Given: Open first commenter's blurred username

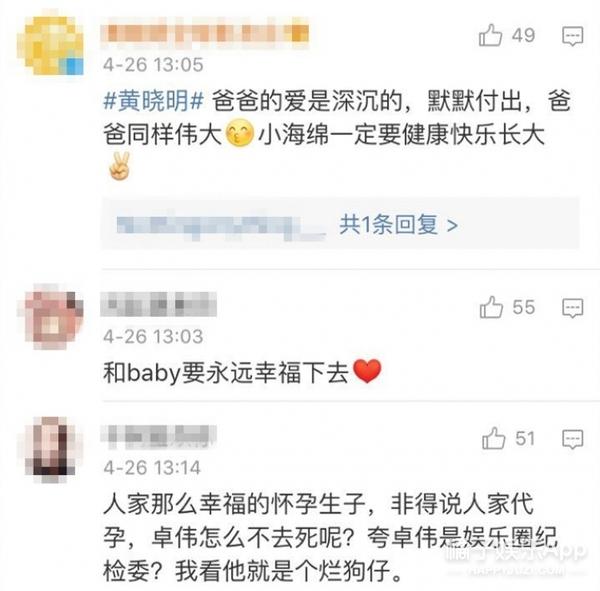Looking at the screenshot, I should click(x=205, y=33).
